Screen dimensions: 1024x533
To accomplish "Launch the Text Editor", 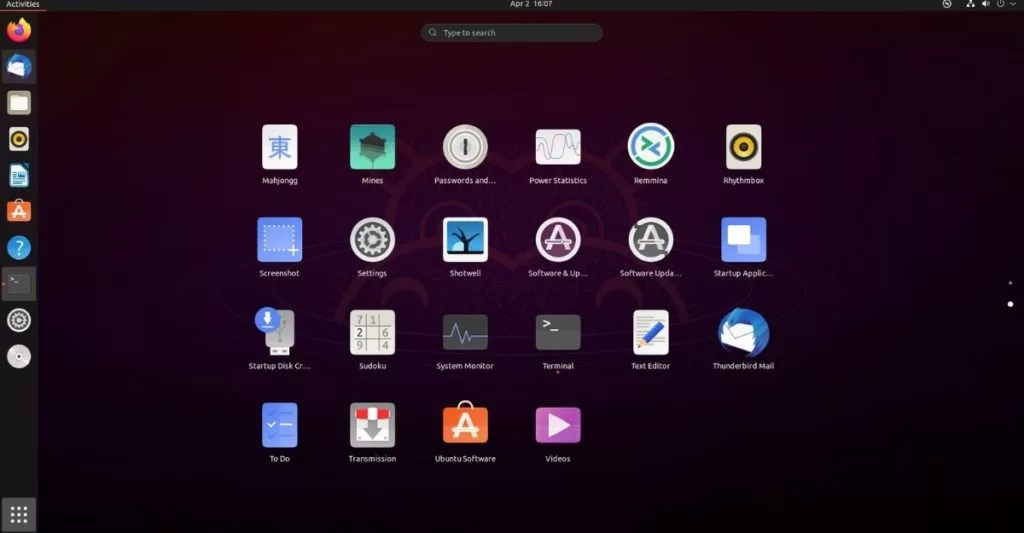I will (650, 332).
